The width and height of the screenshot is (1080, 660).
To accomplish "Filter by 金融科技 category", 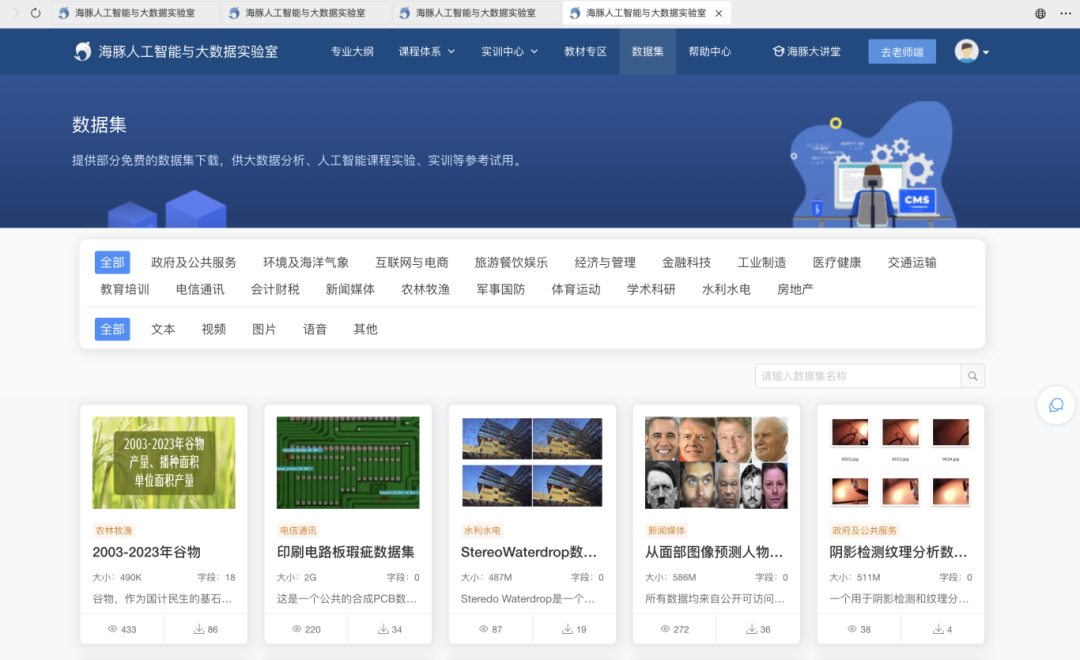I will point(686,262).
